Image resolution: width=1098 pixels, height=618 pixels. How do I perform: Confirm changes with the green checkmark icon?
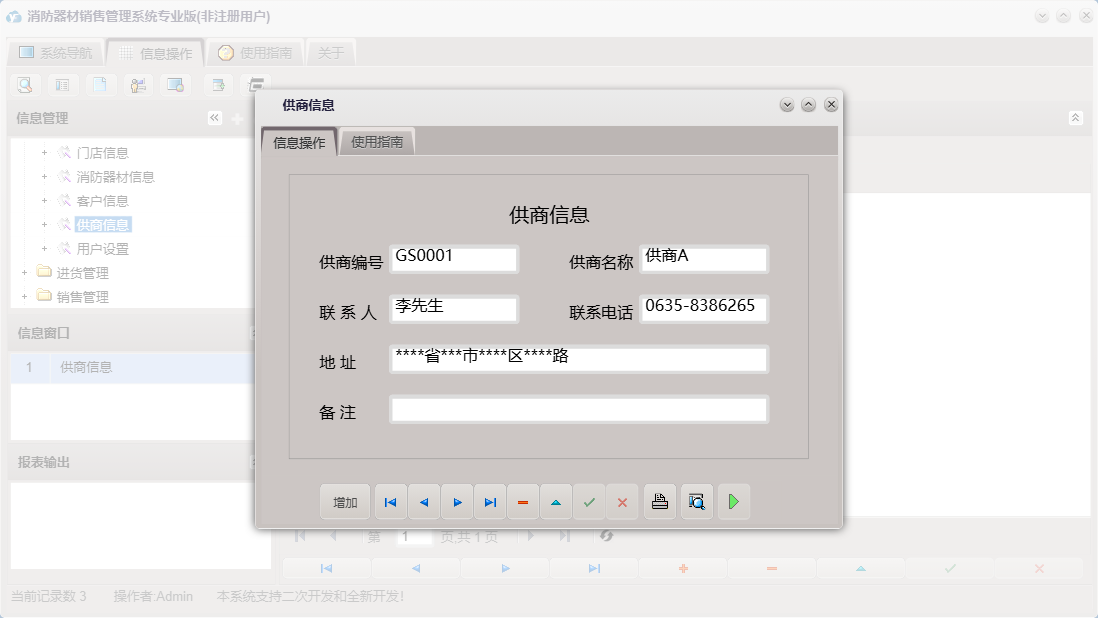click(x=589, y=501)
